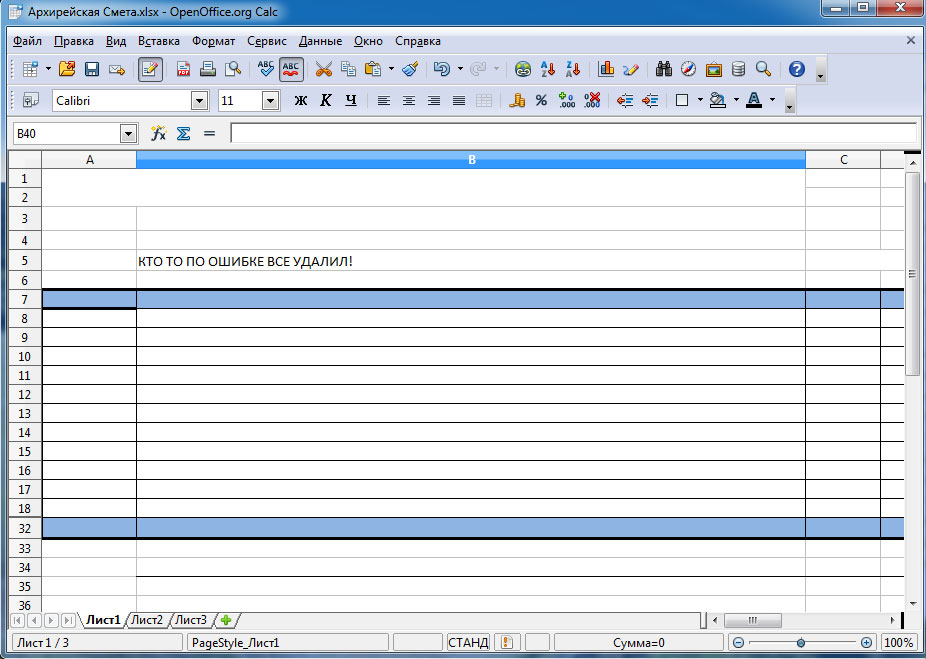Open Styles and Formatting icon
Viewport: 926px width, 659px height.
(x=30, y=100)
